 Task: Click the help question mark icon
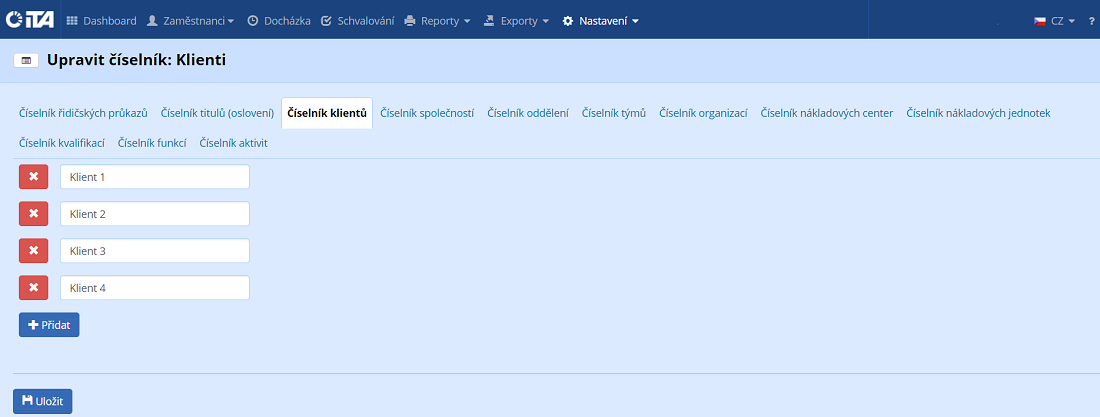click(x=1091, y=21)
